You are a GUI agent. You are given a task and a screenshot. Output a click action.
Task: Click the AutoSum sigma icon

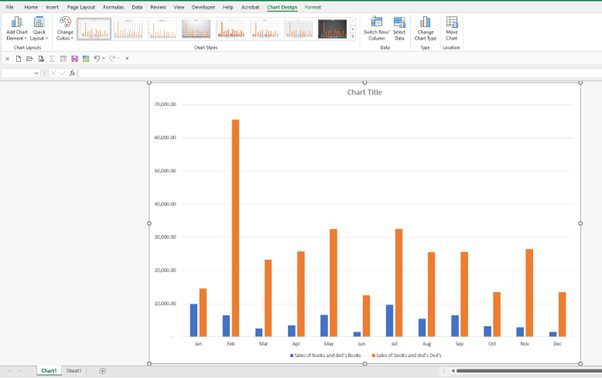[x=52, y=59]
